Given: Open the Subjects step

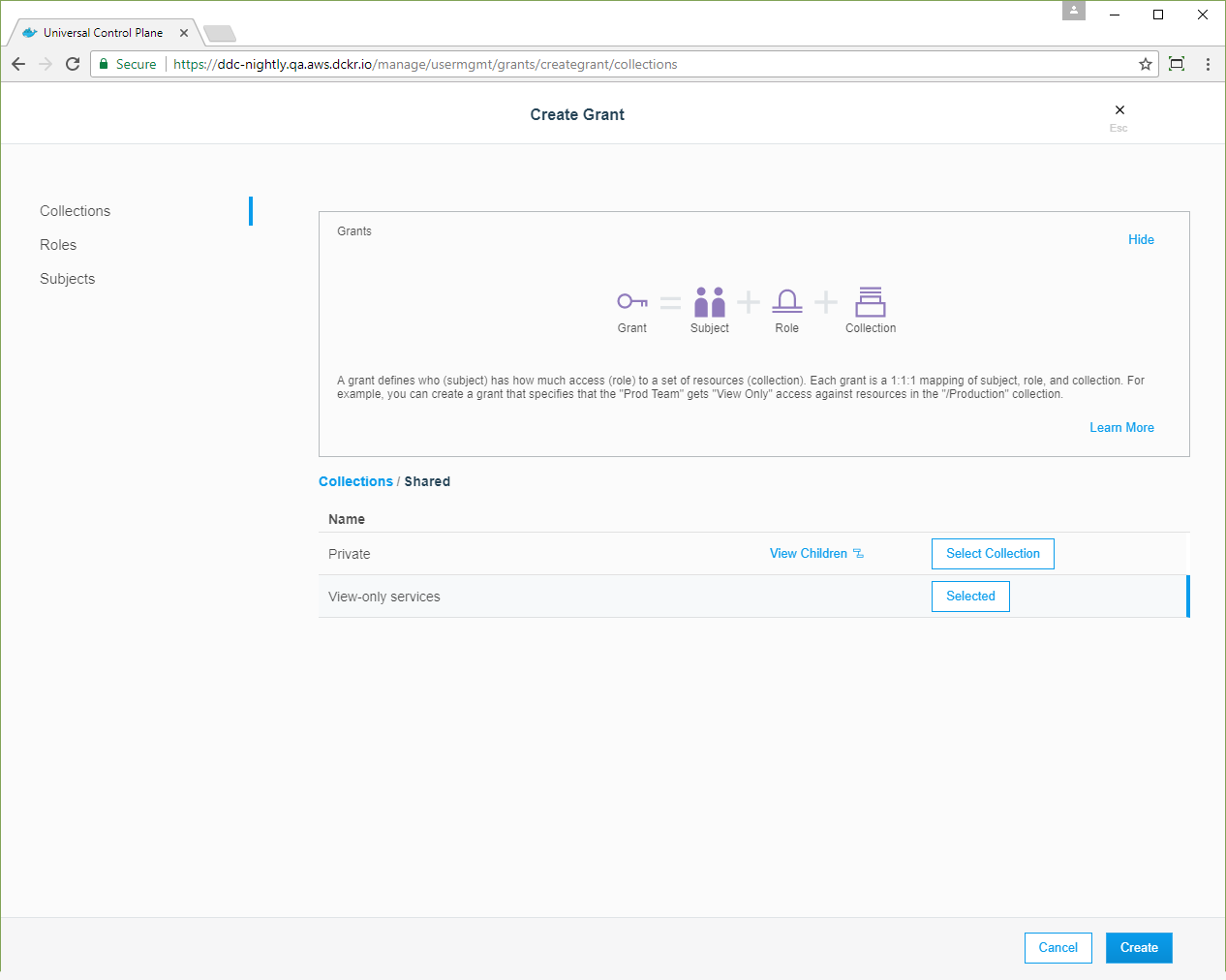Looking at the screenshot, I should click(68, 279).
